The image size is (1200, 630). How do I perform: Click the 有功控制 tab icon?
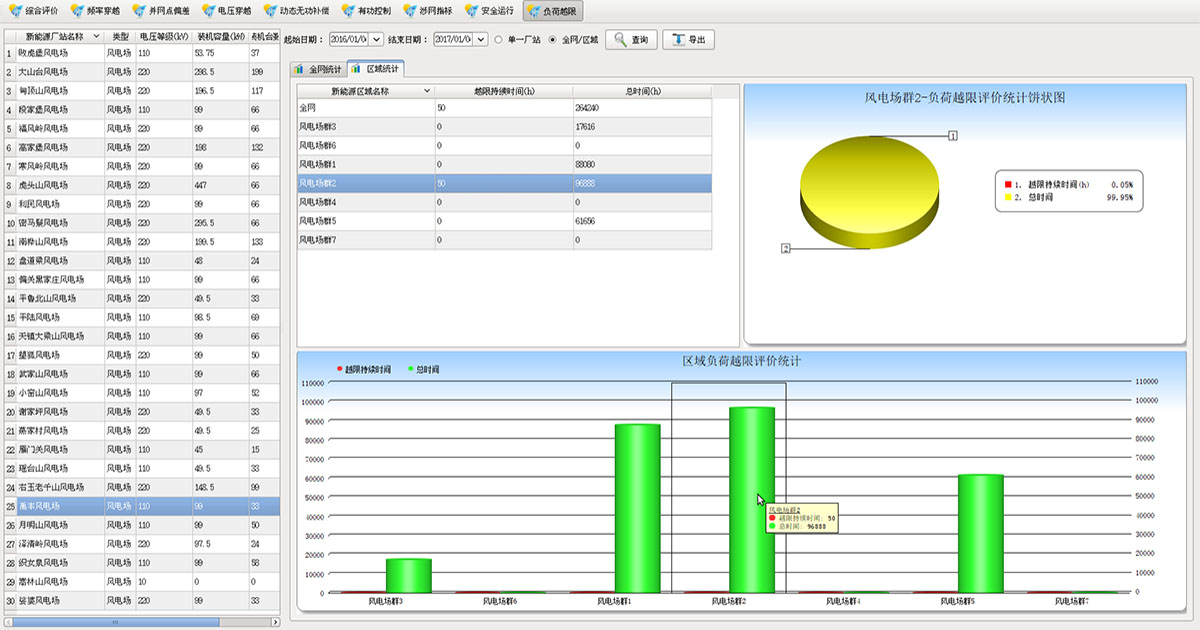[348, 11]
